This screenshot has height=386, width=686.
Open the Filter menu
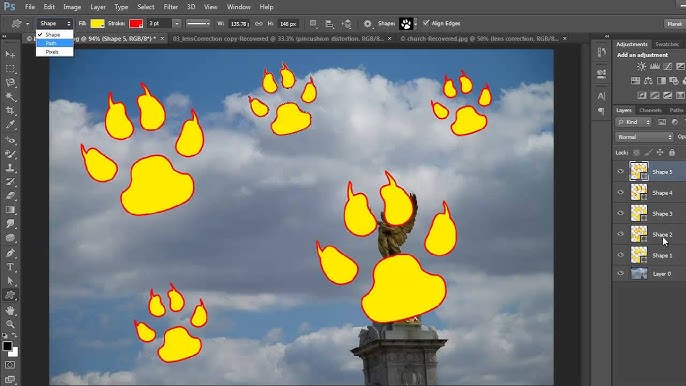point(171,7)
